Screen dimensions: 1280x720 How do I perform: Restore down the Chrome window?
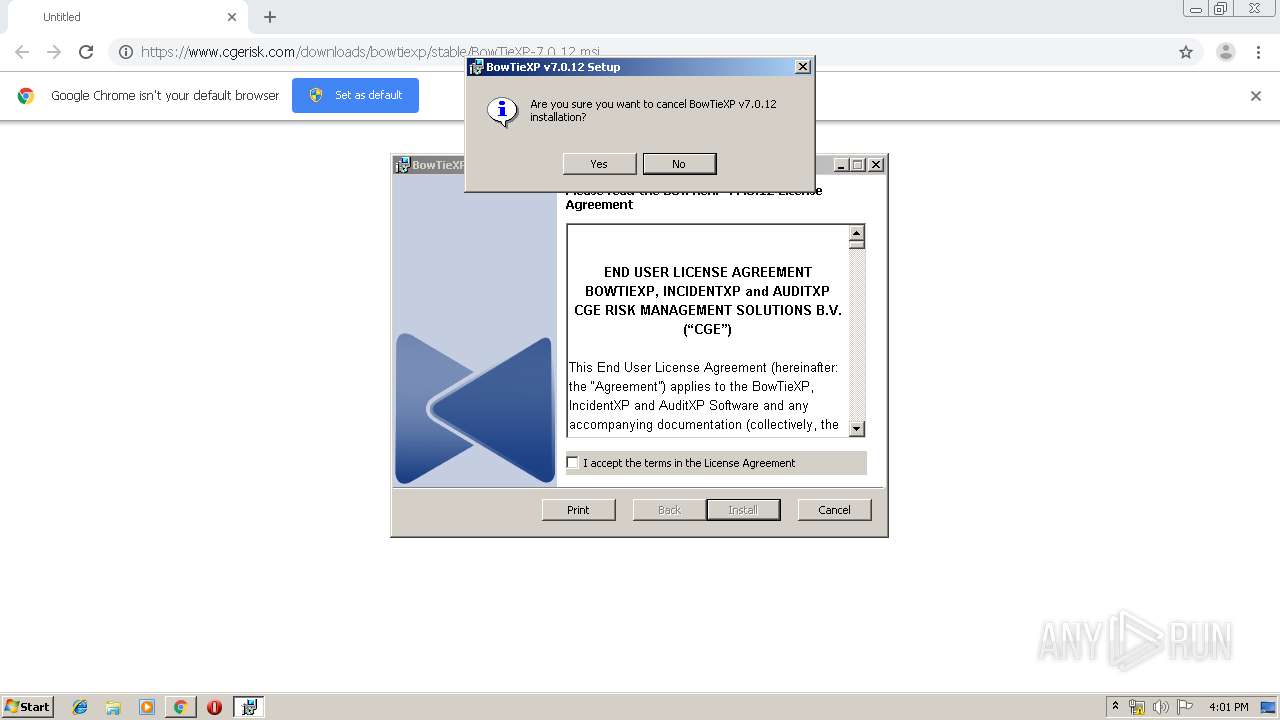[x=1221, y=9]
